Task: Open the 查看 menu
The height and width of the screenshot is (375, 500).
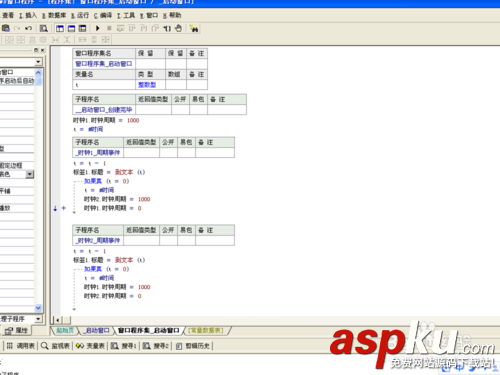Action: pyautogui.click(x=7, y=15)
